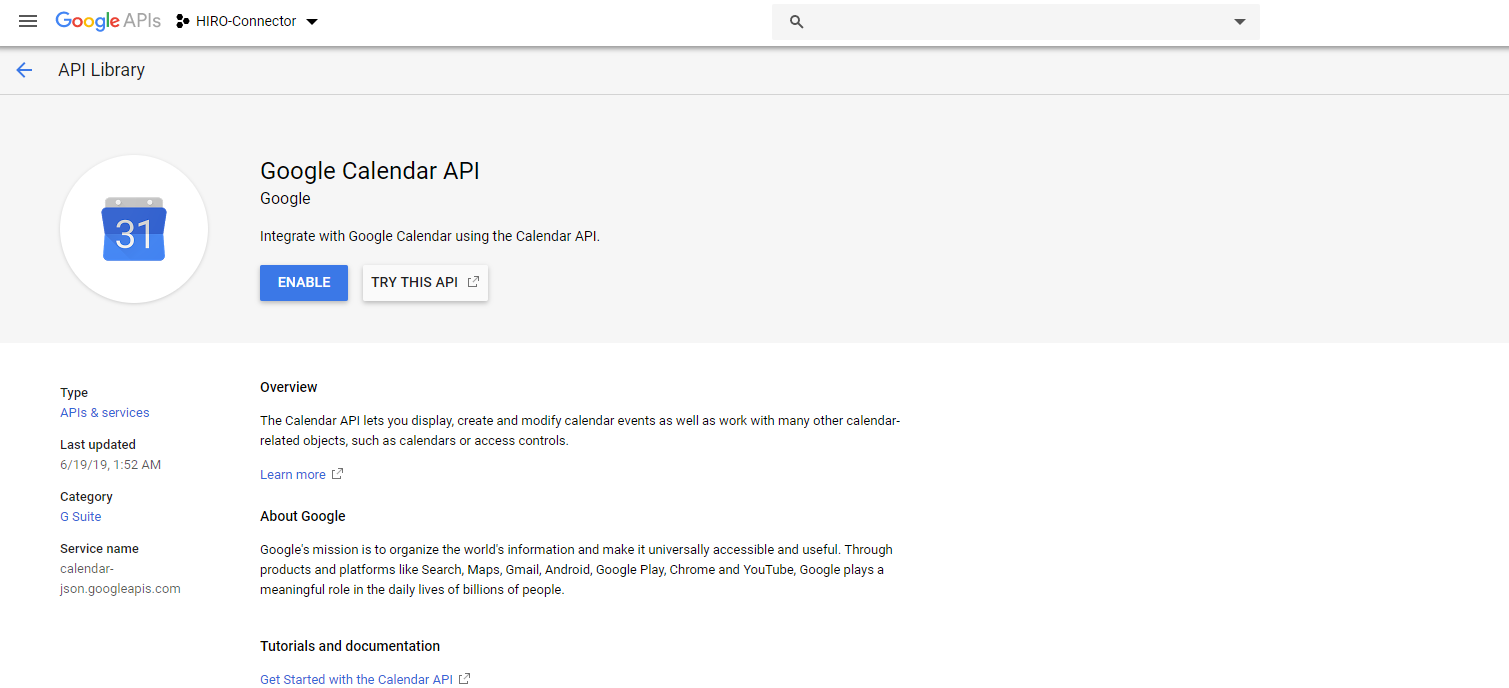Click the service name calendar-json.googleapis.com
This screenshot has width=1509, height=688.
[x=120, y=579]
